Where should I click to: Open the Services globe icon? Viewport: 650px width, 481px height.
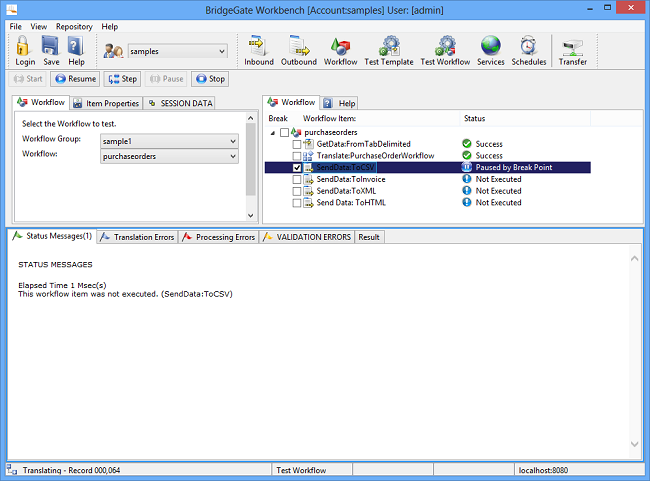point(490,46)
